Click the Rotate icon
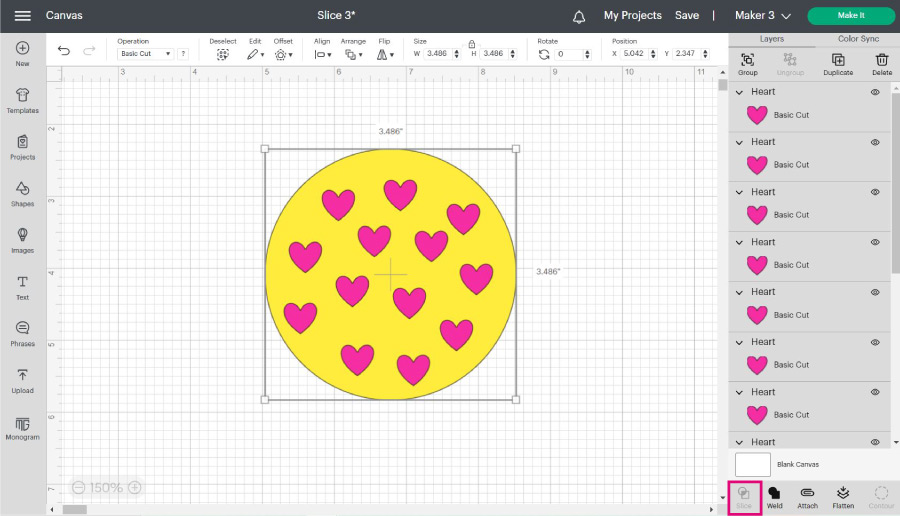The height and width of the screenshot is (516, 900). 544,55
